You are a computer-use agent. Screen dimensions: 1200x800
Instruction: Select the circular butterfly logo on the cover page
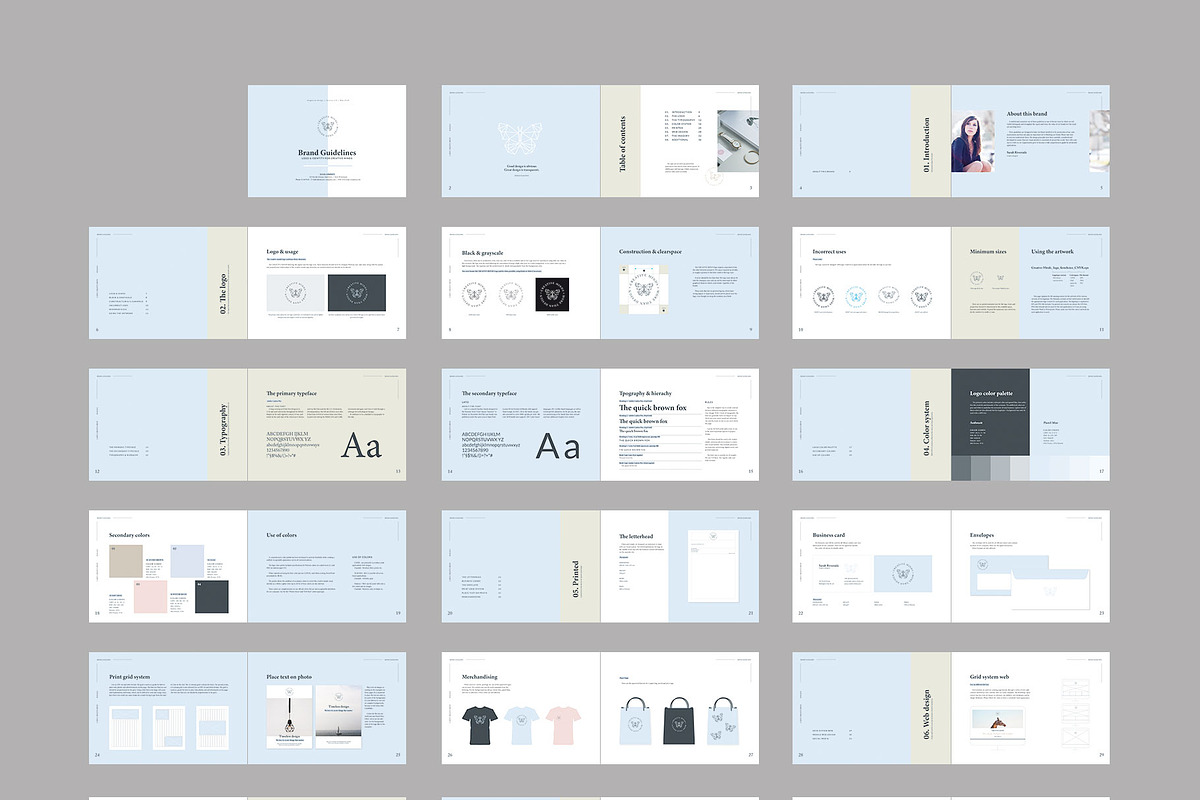pyautogui.click(x=327, y=127)
